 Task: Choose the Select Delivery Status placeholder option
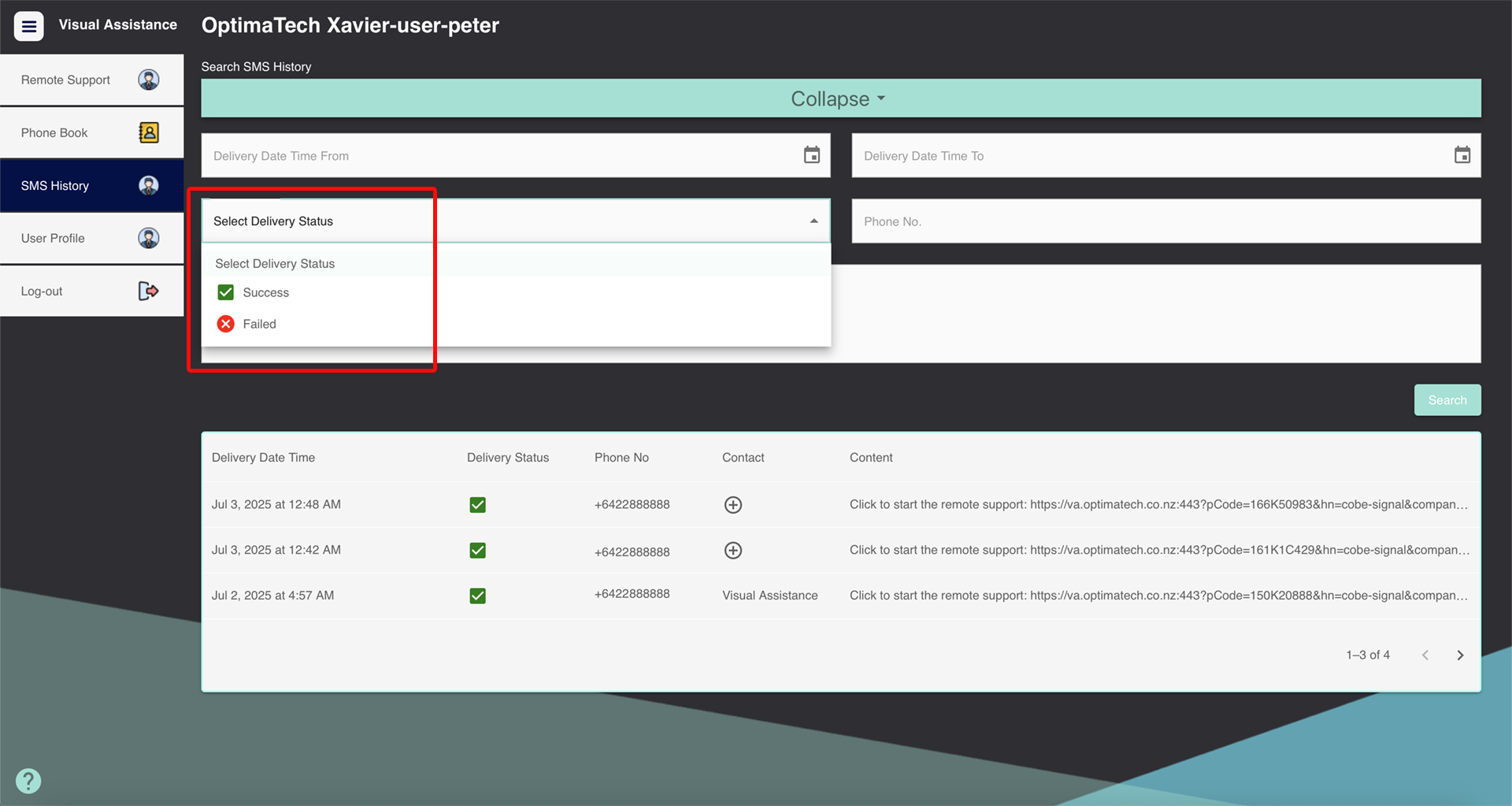516,263
